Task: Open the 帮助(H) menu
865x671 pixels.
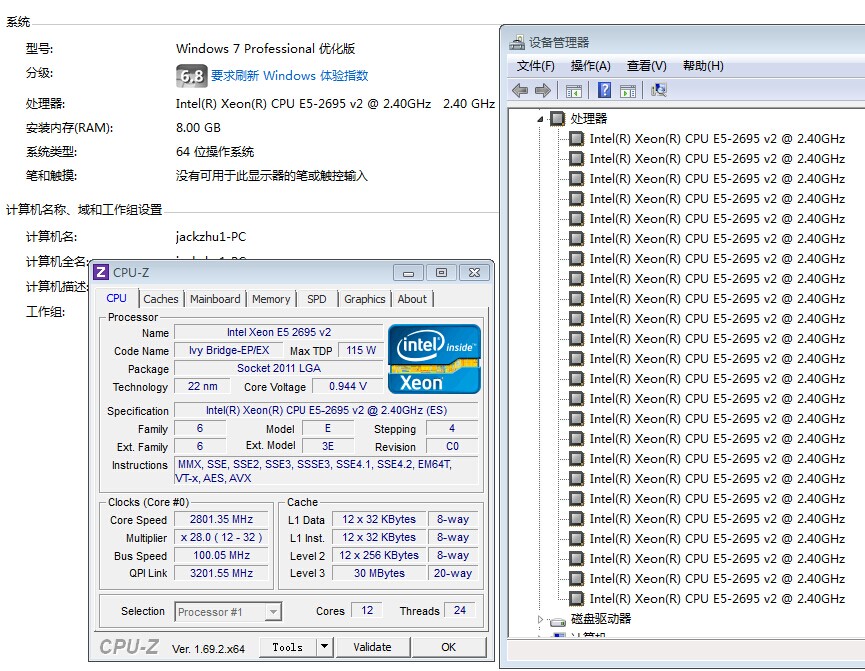Action: (x=703, y=66)
